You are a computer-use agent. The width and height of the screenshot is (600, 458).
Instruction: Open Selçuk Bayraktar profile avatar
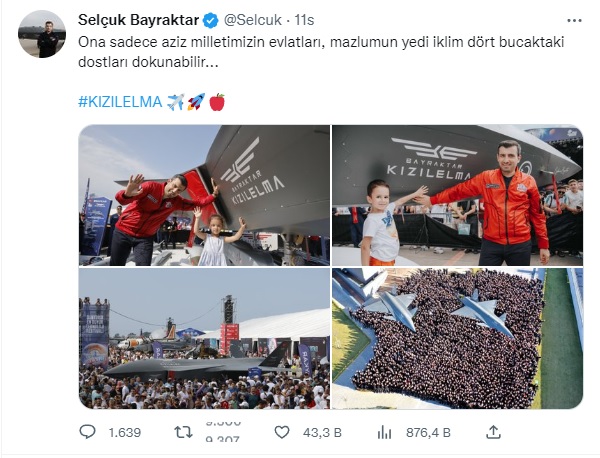(x=42, y=34)
